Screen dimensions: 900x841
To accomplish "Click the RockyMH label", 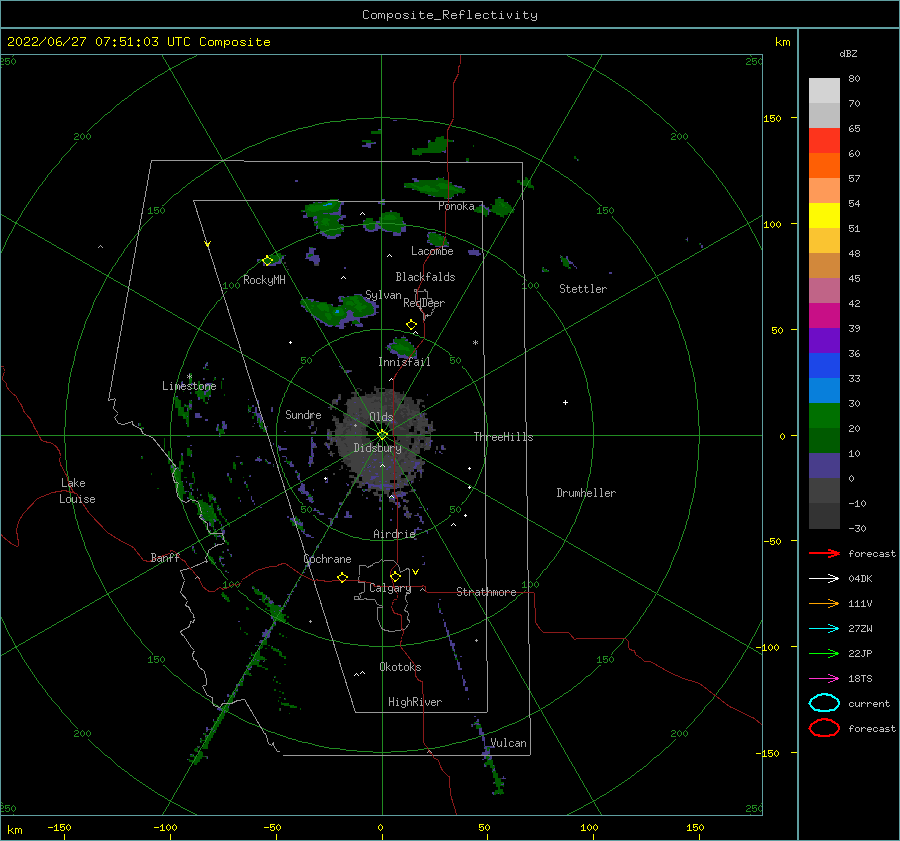I will pyautogui.click(x=264, y=280).
